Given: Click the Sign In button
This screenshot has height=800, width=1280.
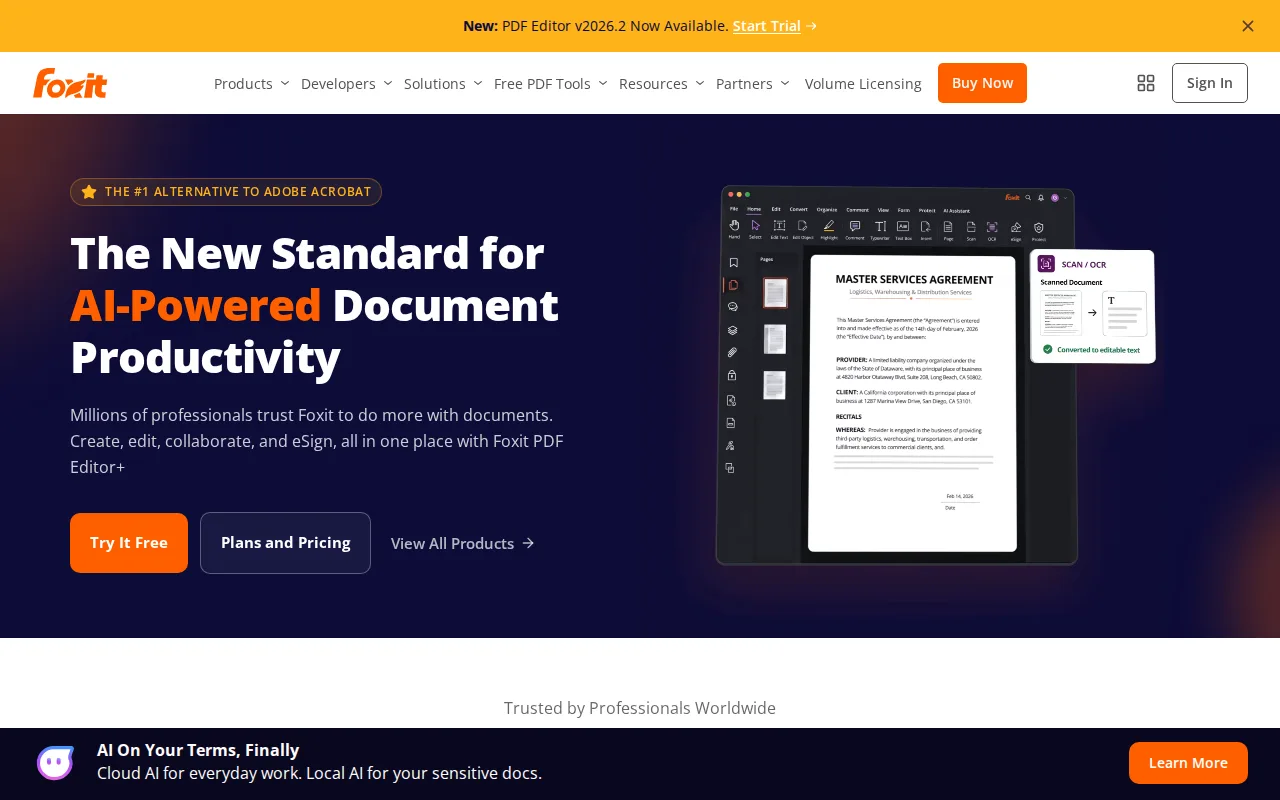Looking at the screenshot, I should tap(1210, 83).
